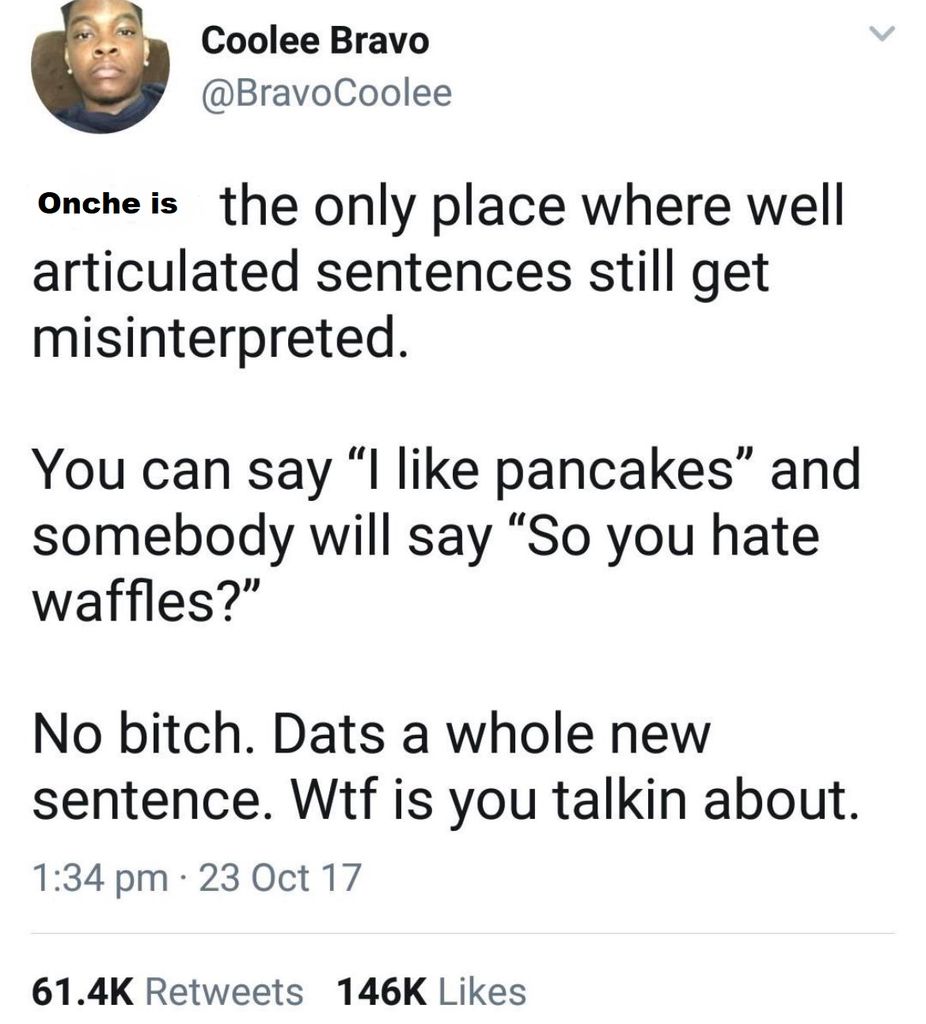View the Retweets list label
This screenshot has height=1024, width=926.
225,991
